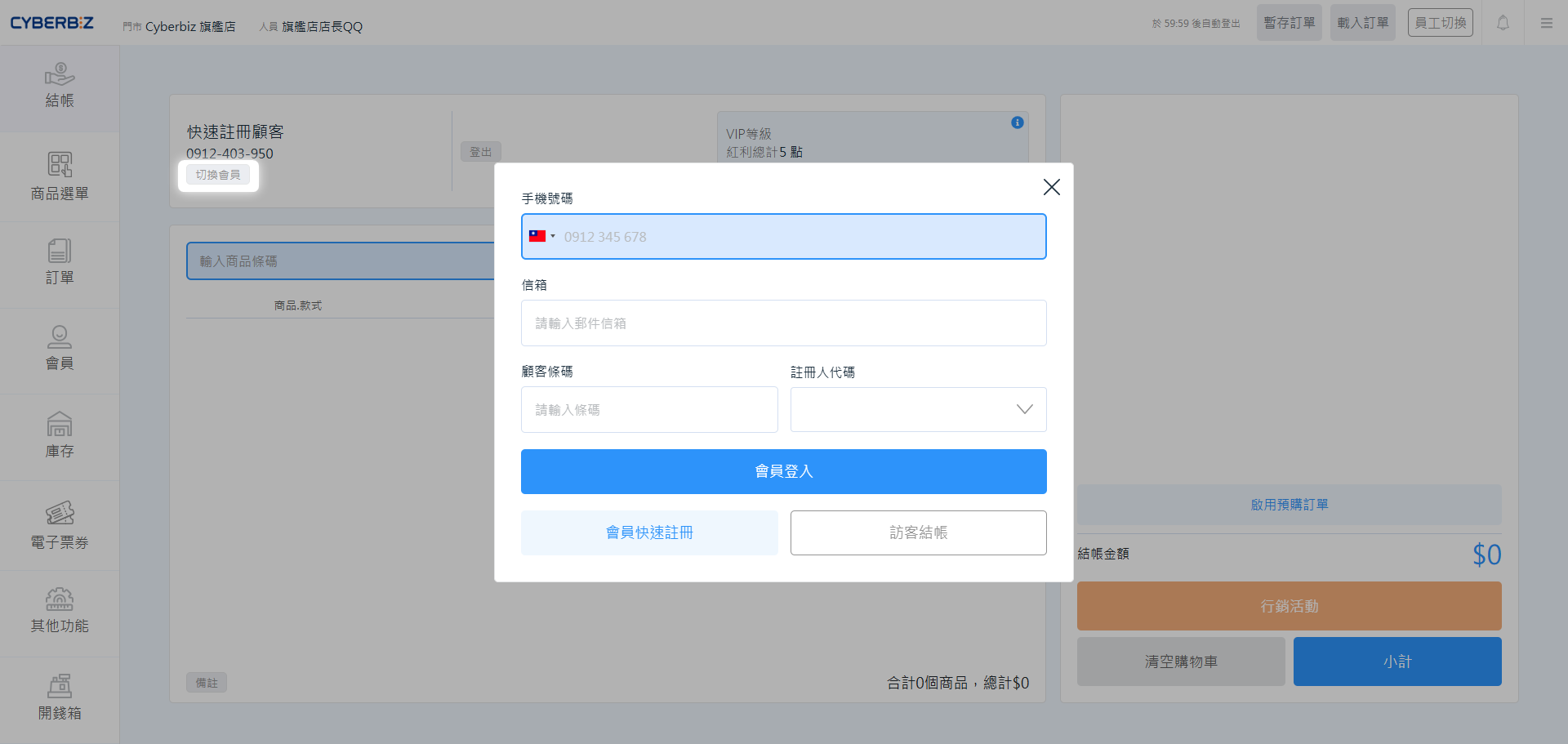Click the 會員快速註冊 button
This screenshot has width=1568, height=744.
click(649, 532)
